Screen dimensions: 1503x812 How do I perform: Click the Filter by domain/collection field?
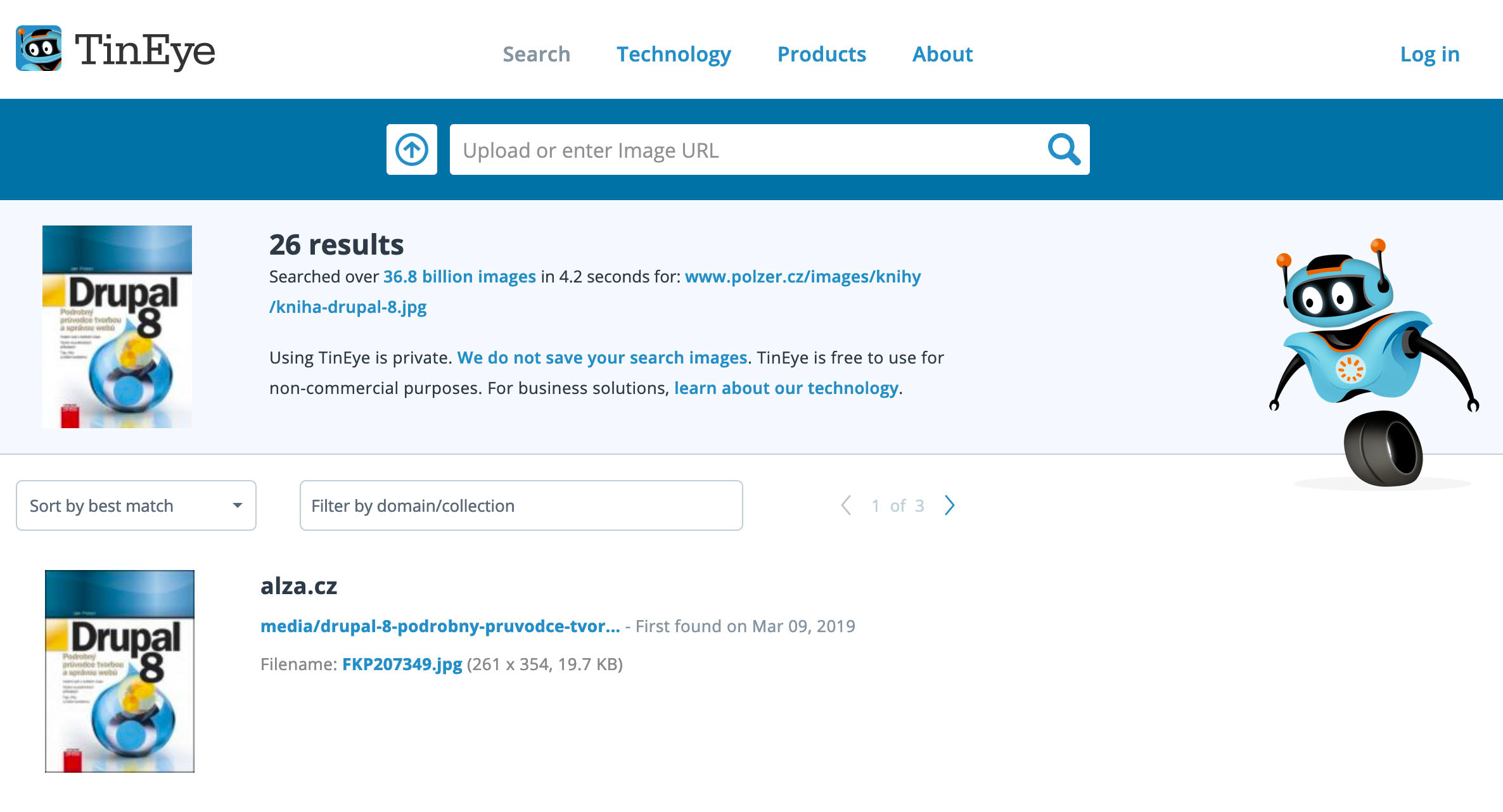click(521, 505)
